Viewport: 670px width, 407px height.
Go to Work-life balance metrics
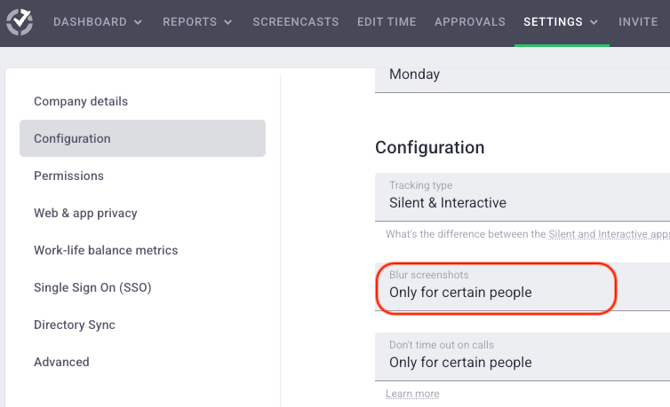coord(106,250)
